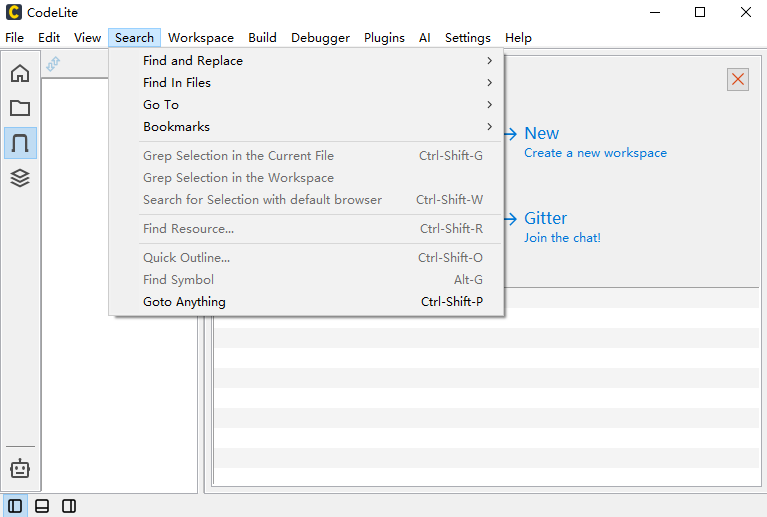The height and width of the screenshot is (517, 767).
Task: Expand the Bookmarks submenu
Action: click(307, 127)
